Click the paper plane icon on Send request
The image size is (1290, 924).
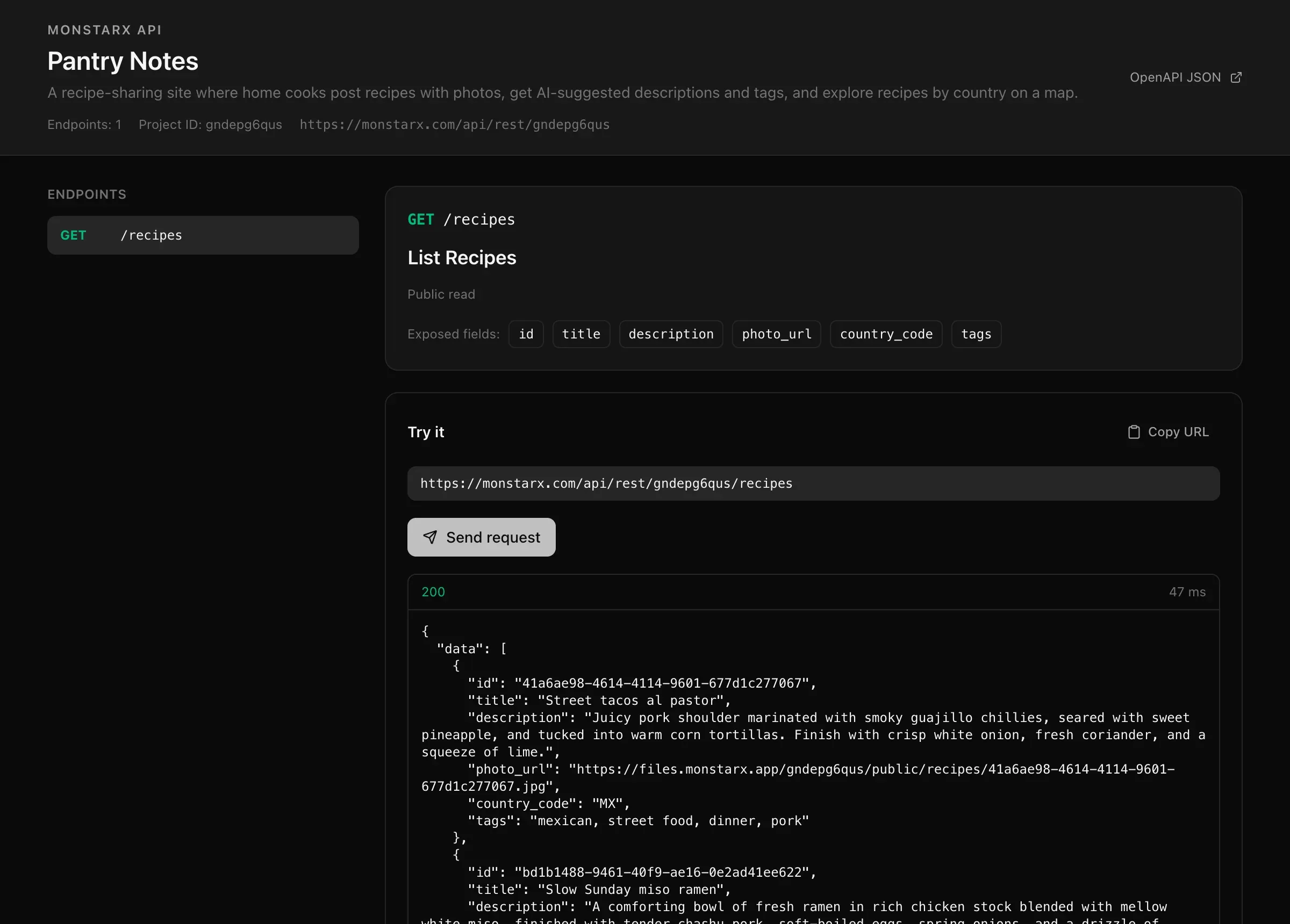pos(430,537)
